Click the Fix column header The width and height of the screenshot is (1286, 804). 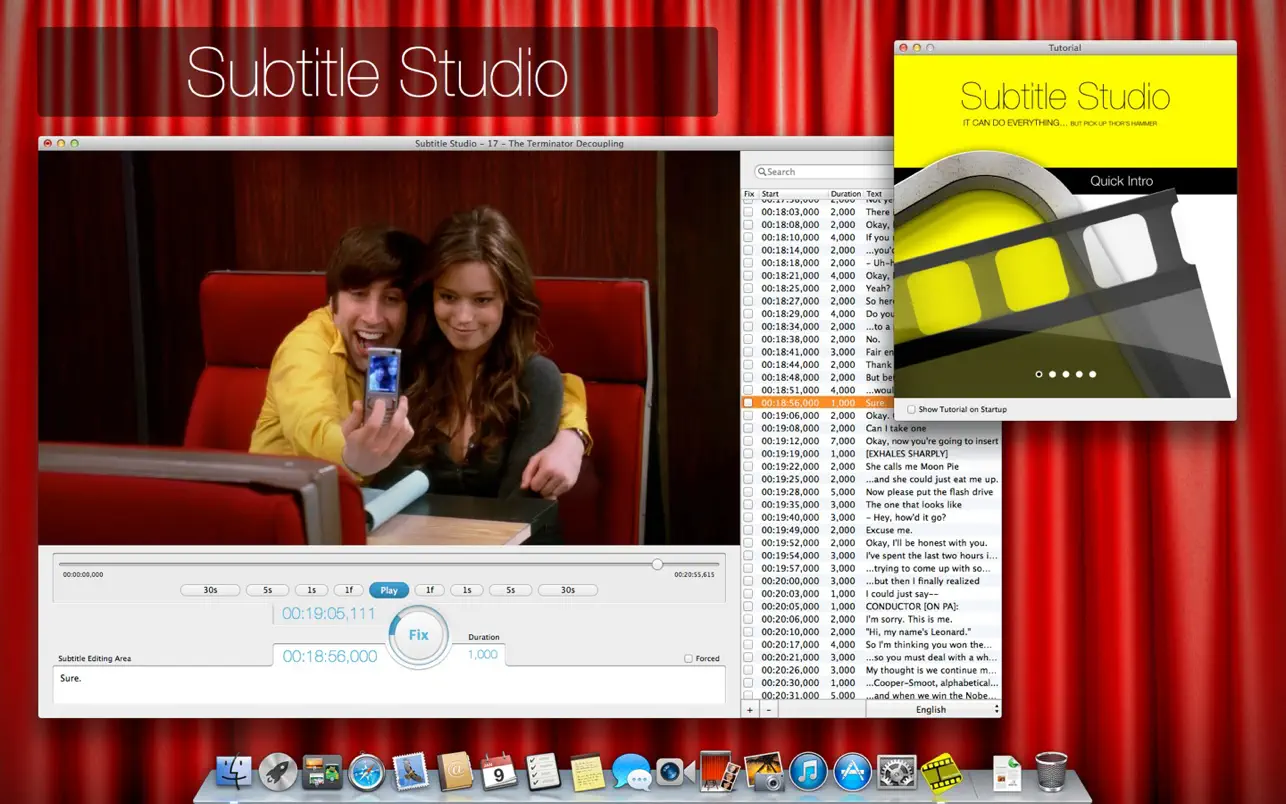point(749,194)
